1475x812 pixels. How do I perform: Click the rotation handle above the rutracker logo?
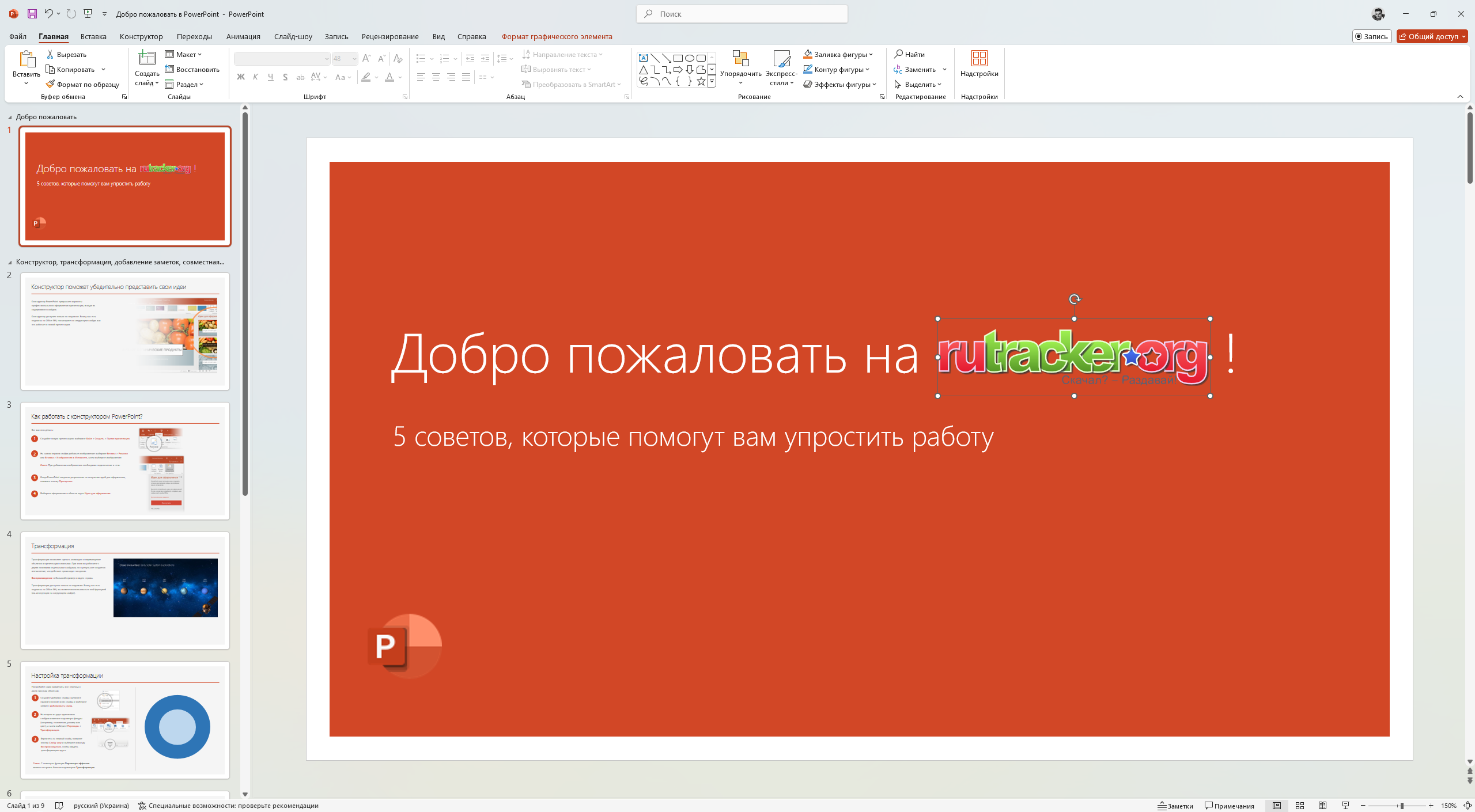pyautogui.click(x=1074, y=299)
